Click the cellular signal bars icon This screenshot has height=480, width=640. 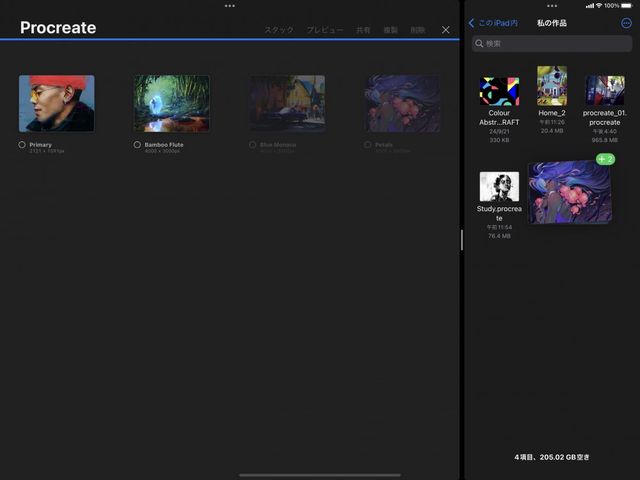[590, 5]
